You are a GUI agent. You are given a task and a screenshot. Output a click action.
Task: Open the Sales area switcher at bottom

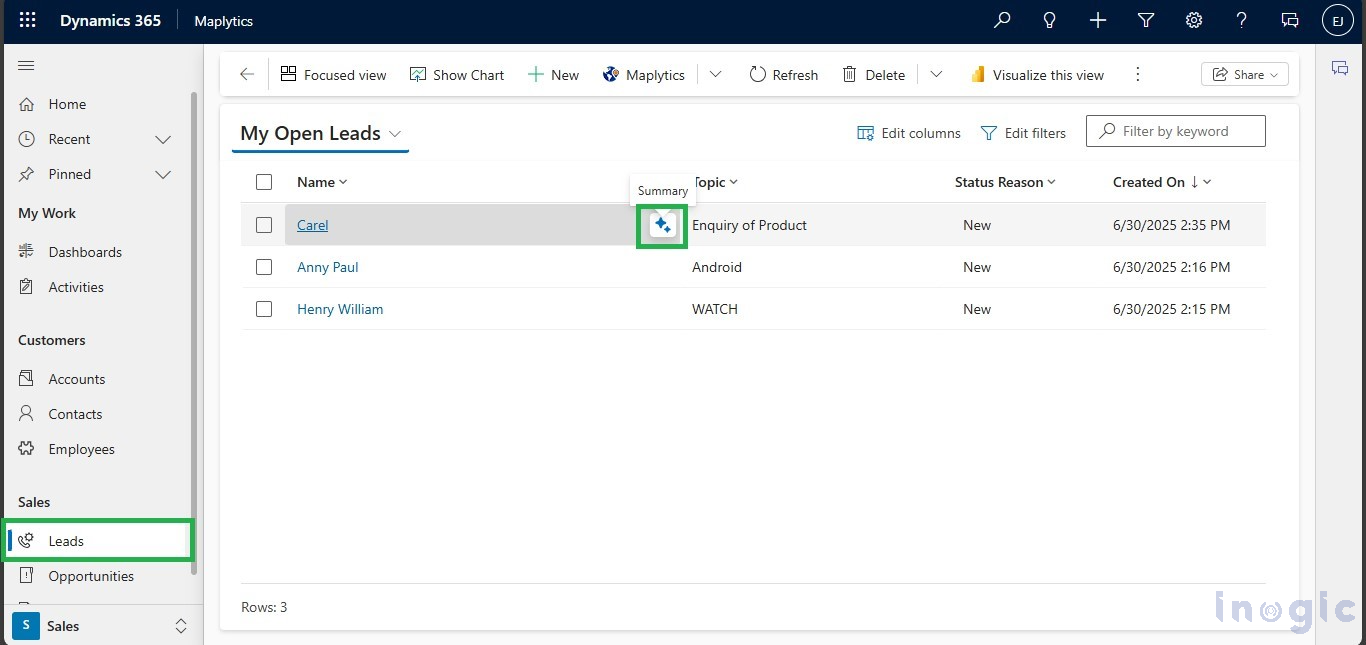pyautogui.click(x=100, y=626)
